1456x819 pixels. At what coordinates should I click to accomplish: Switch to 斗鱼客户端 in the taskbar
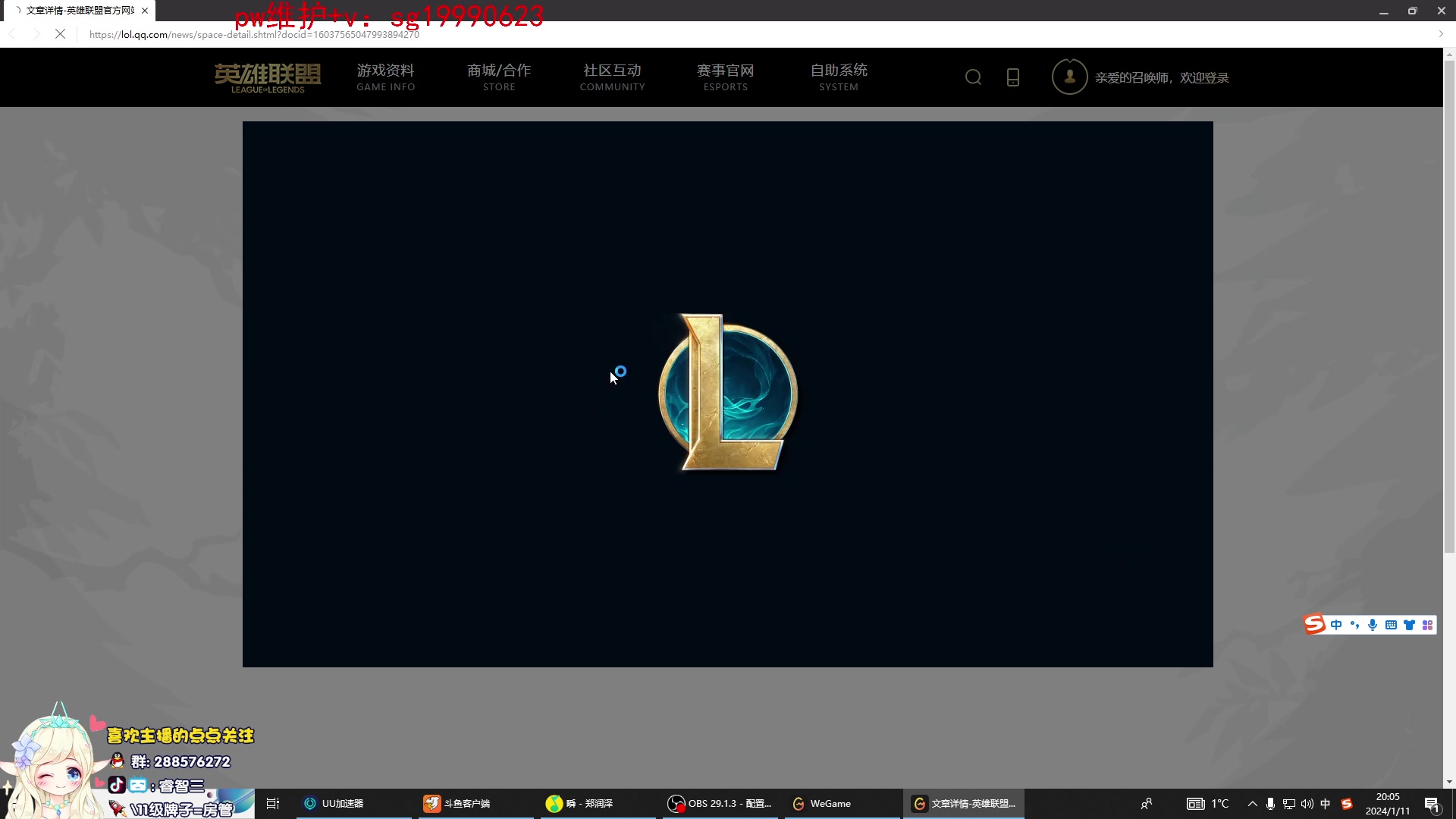click(476, 803)
